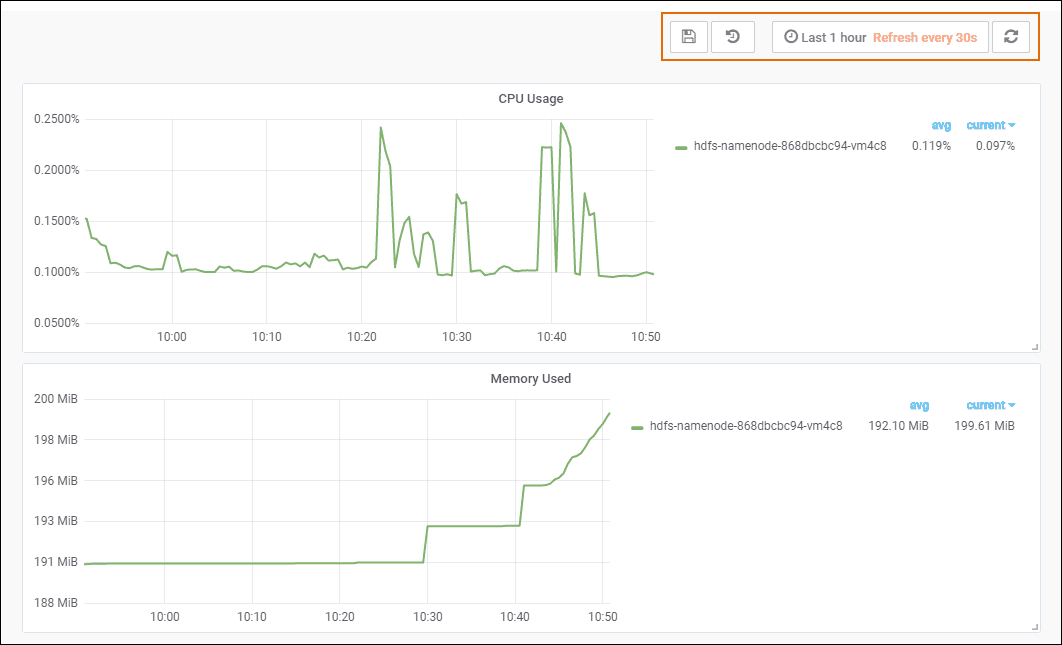The width and height of the screenshot is (1062, 645).
Task: Click current column header in CPU Usage legend
Action: [990, 125]
